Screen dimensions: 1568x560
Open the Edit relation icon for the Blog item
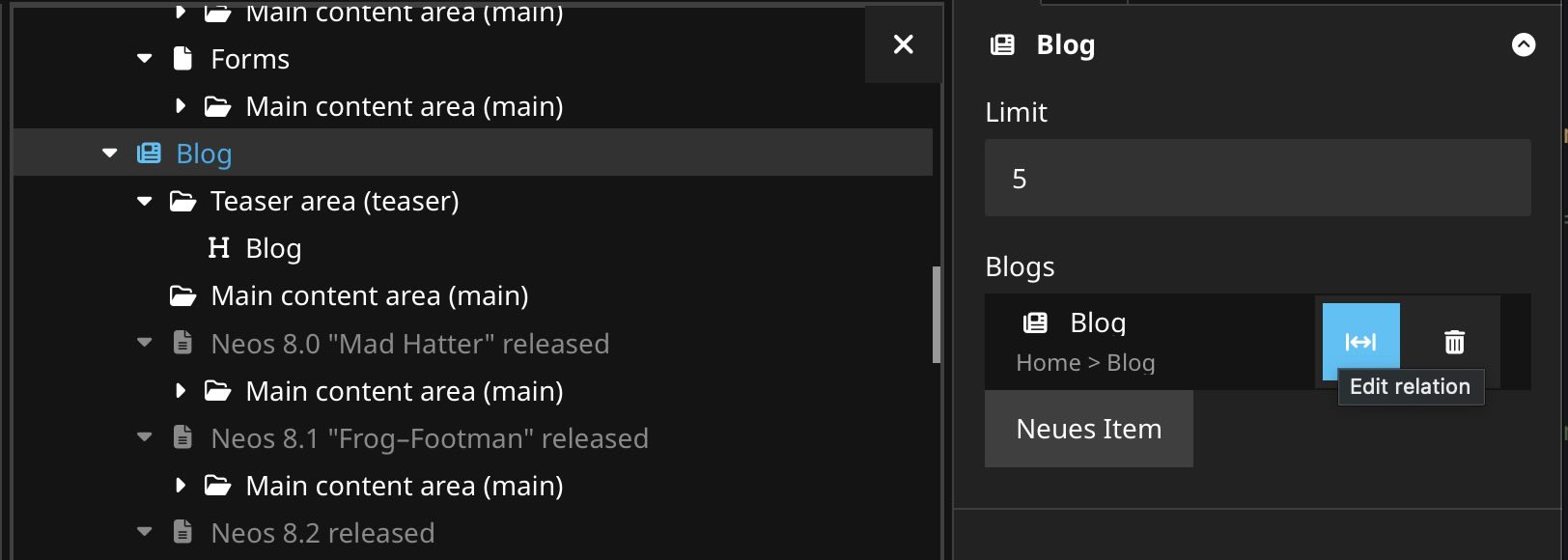tap(1360, 342)
